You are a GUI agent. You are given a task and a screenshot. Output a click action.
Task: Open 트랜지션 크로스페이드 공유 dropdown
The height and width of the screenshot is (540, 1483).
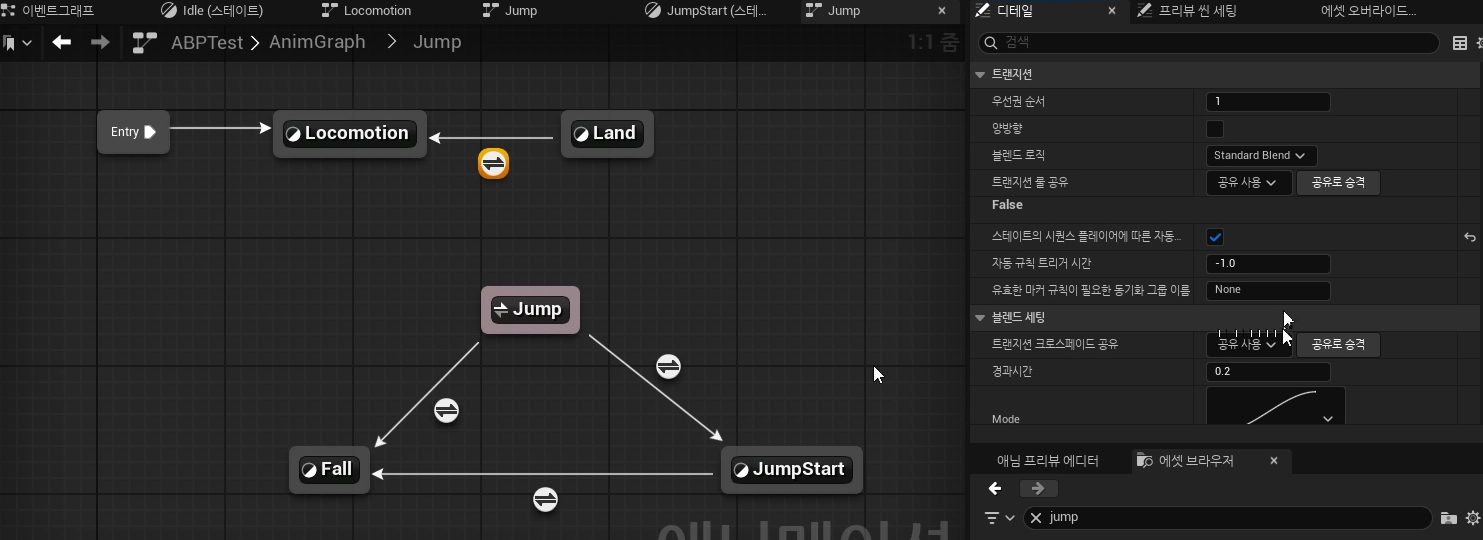pos(1249,344)
